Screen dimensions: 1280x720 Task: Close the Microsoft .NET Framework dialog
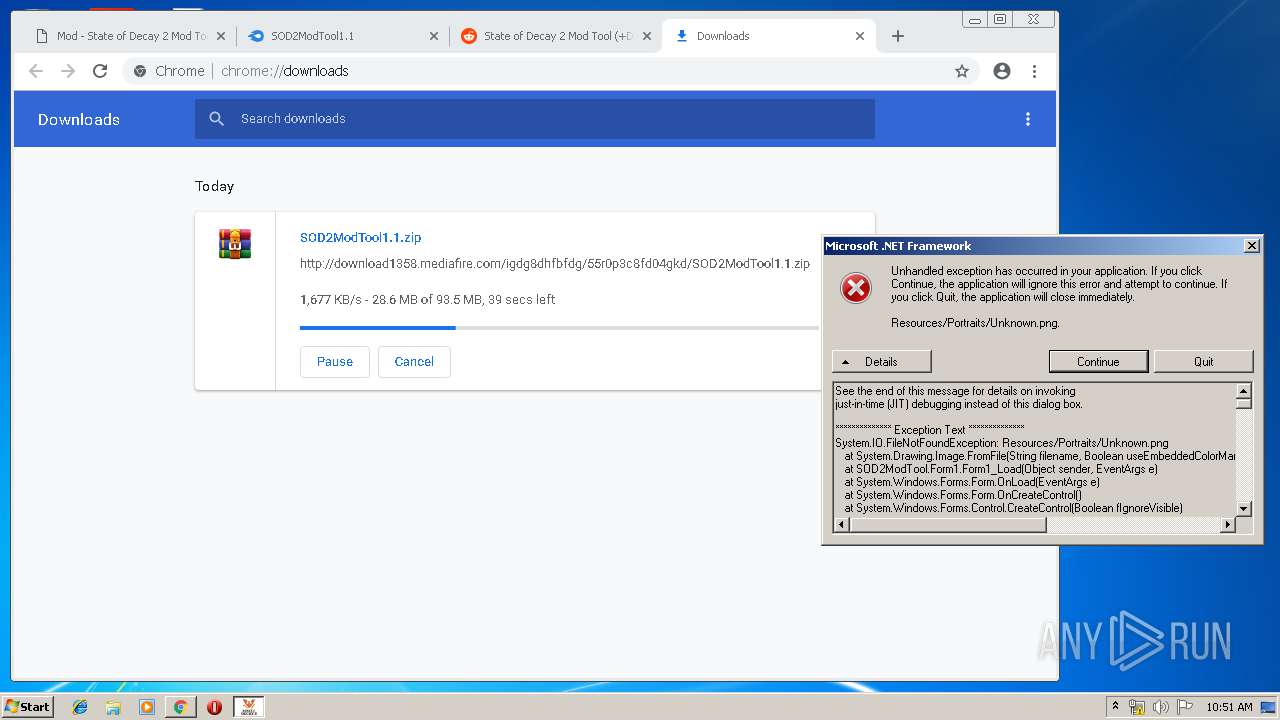coord(1251,246)
